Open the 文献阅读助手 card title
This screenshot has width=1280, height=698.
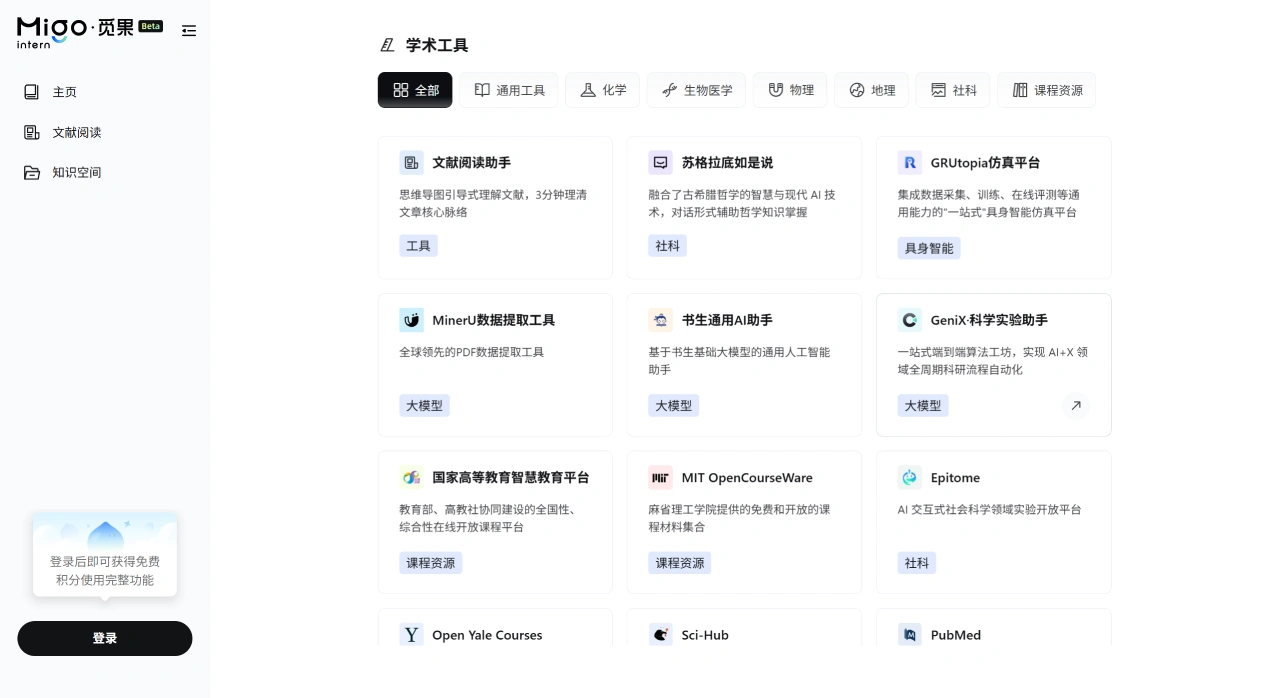(x=472, y=163)
